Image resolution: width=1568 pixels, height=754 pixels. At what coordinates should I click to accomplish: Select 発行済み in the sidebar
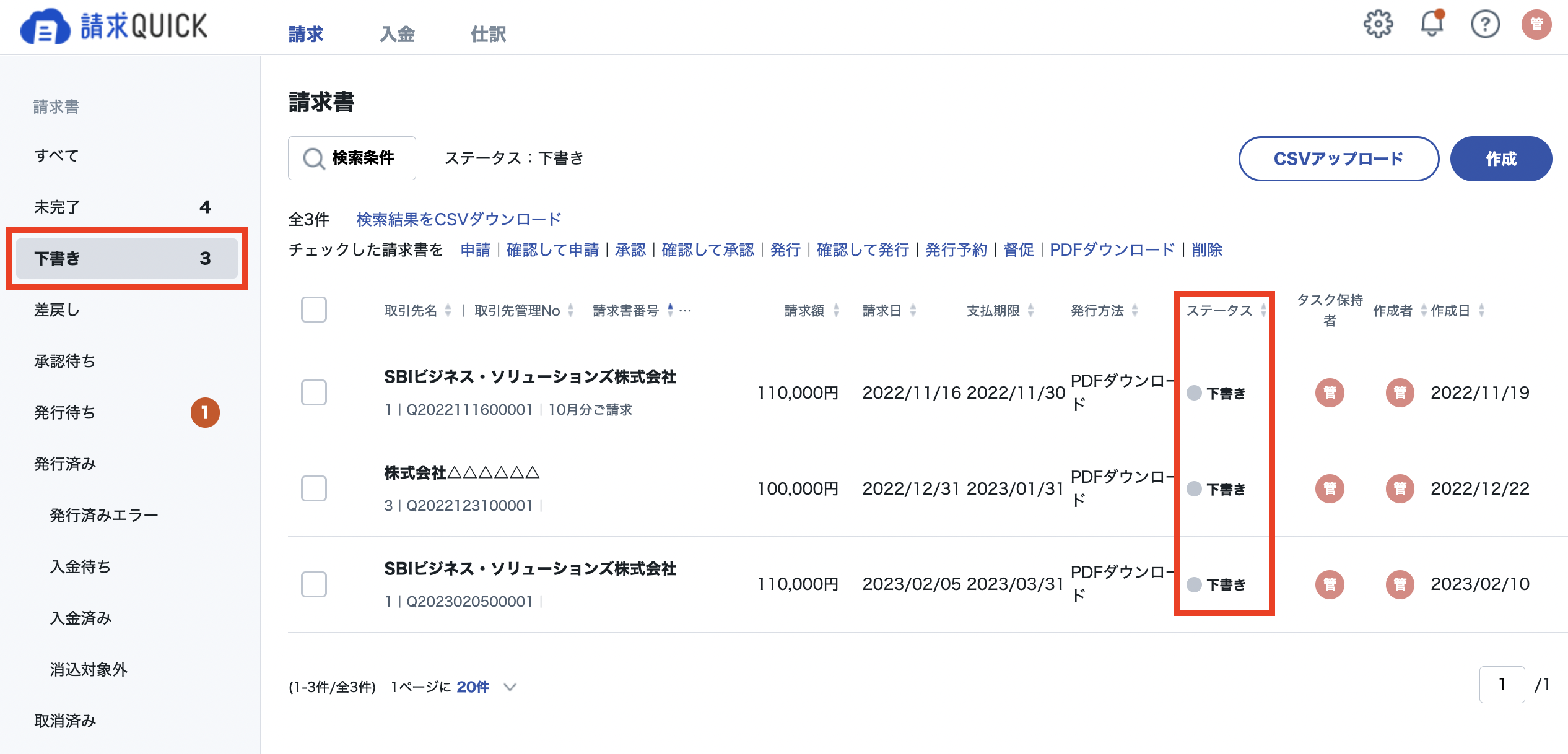click(x=127, y=464)
